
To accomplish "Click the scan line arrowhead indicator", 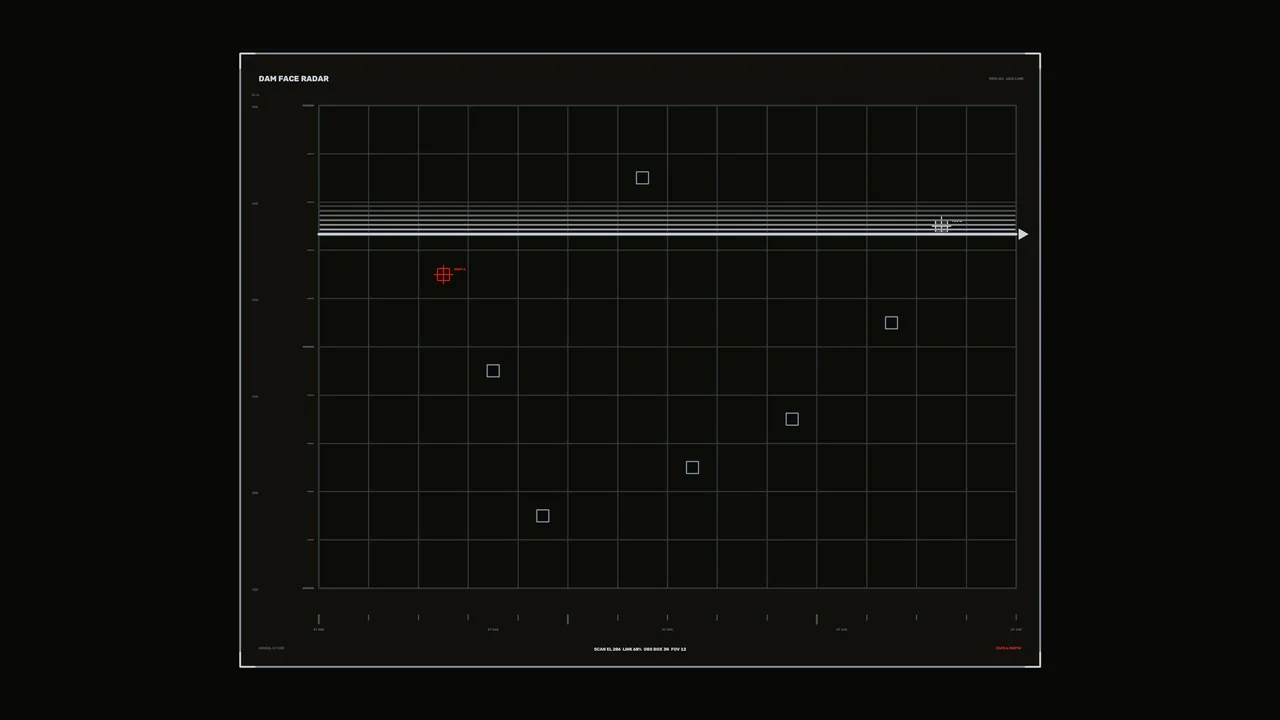I will [1023, 234].
